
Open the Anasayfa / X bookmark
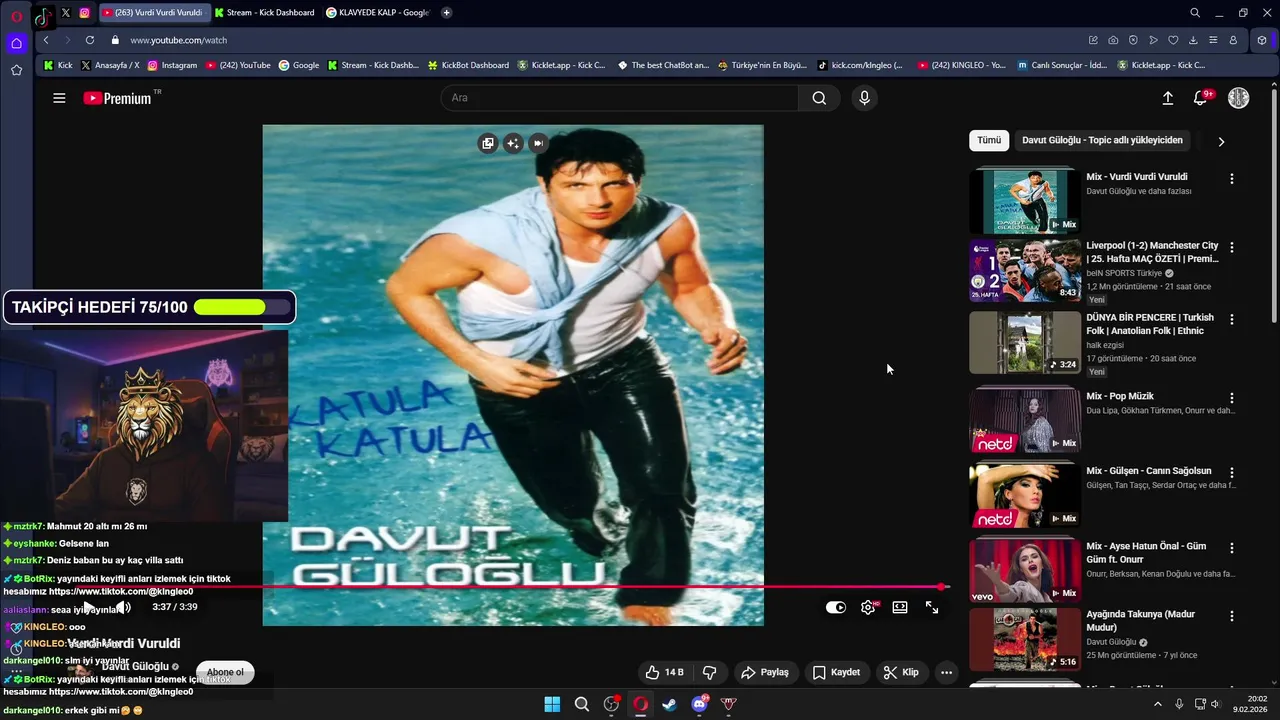pos(110,65)
